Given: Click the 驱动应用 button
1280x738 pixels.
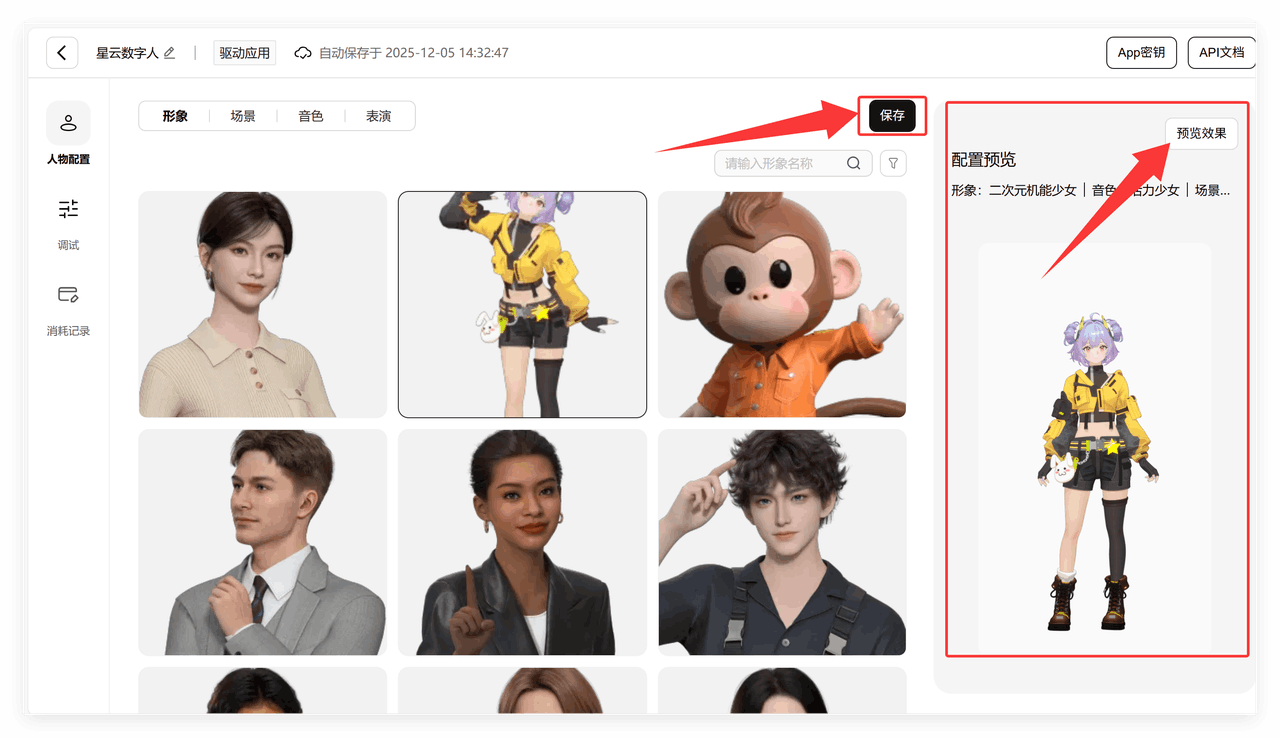Looking at the screenshot, I should pos(245,53).
